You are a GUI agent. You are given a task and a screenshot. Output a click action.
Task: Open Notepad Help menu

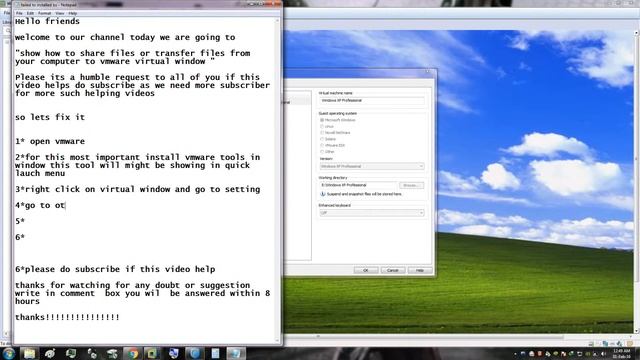[73, 13]
